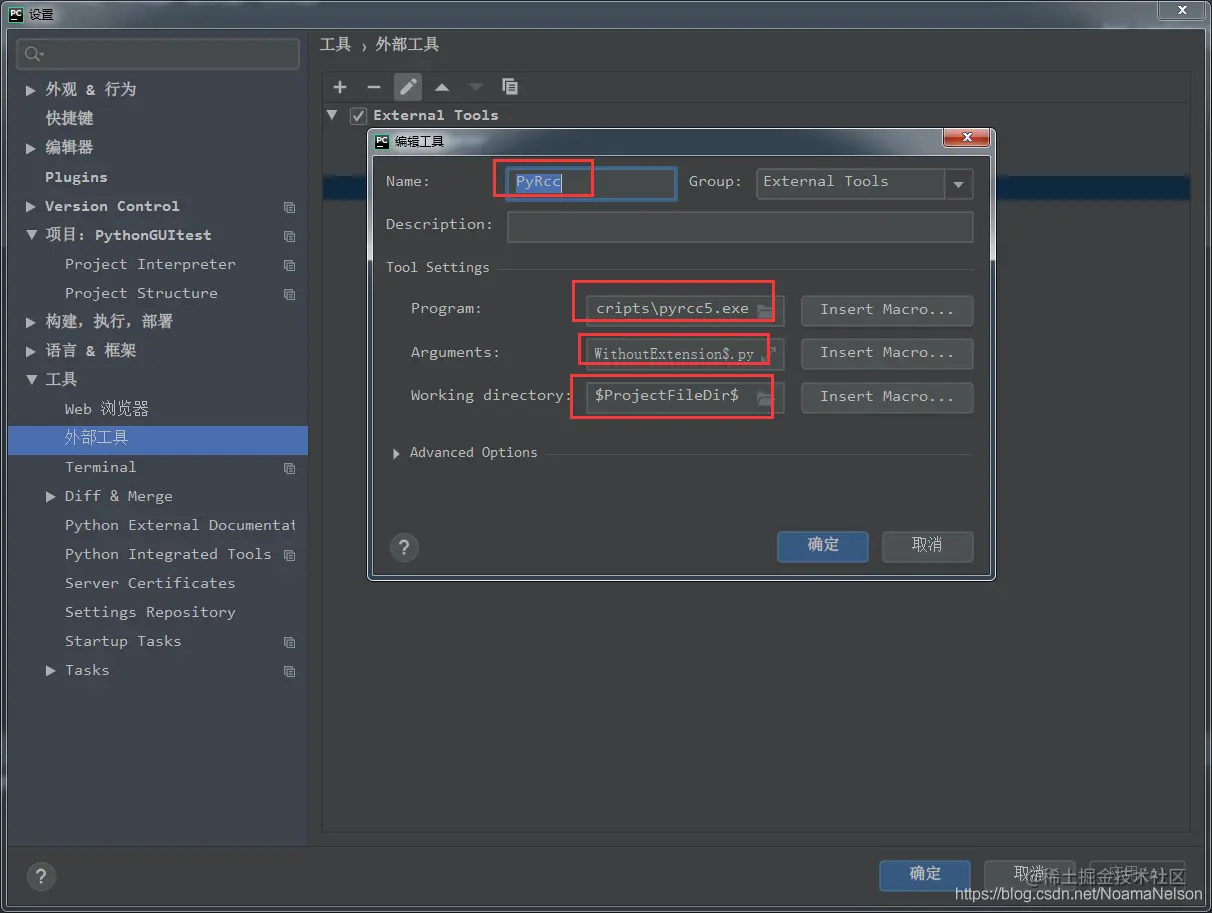Expand the 外观 & 行为 settings category
Viewport: 1212px width, 913px height.
coord(31,90)
